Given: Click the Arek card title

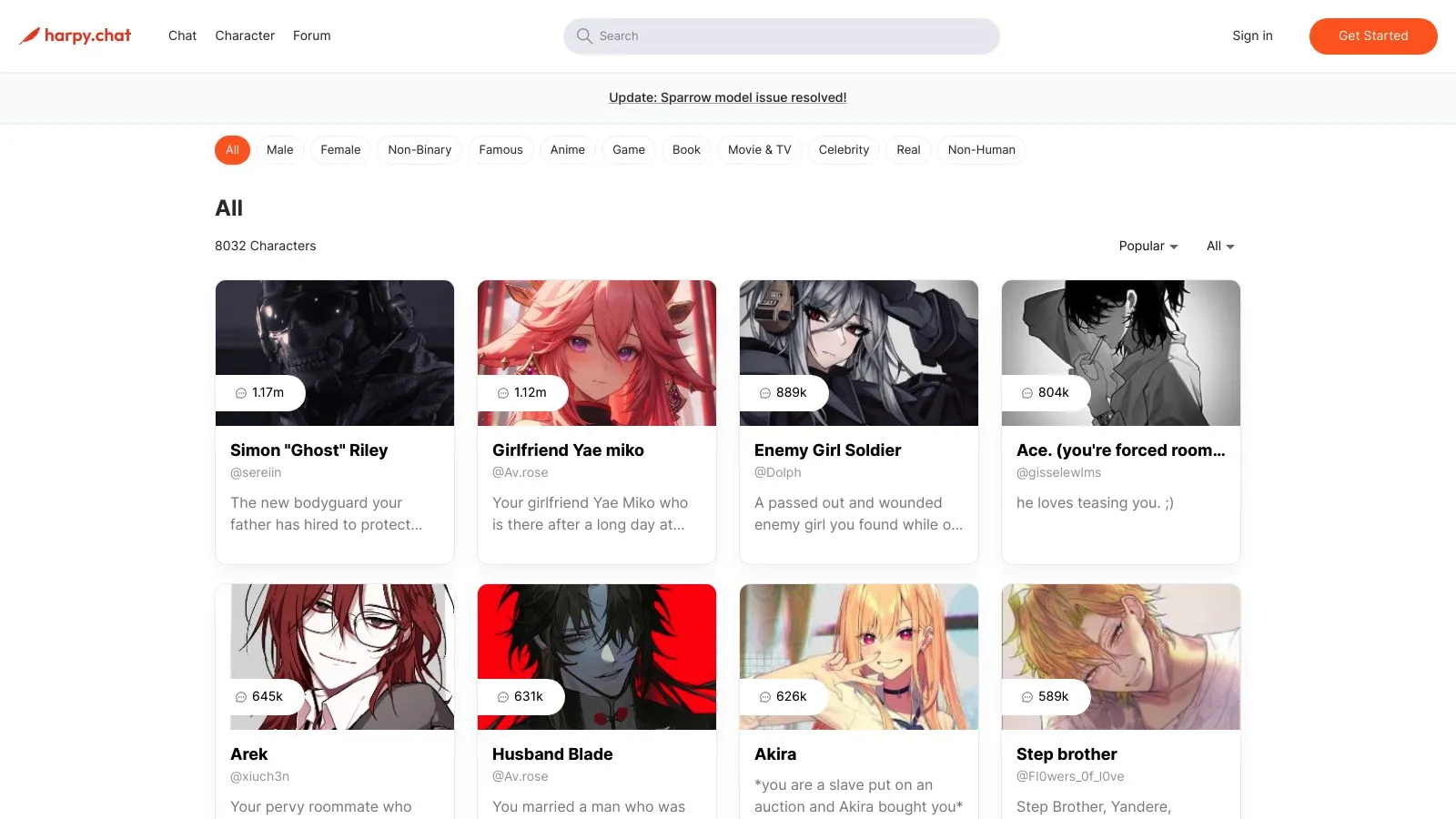Looking at the screenshot, I should (248, 754).
